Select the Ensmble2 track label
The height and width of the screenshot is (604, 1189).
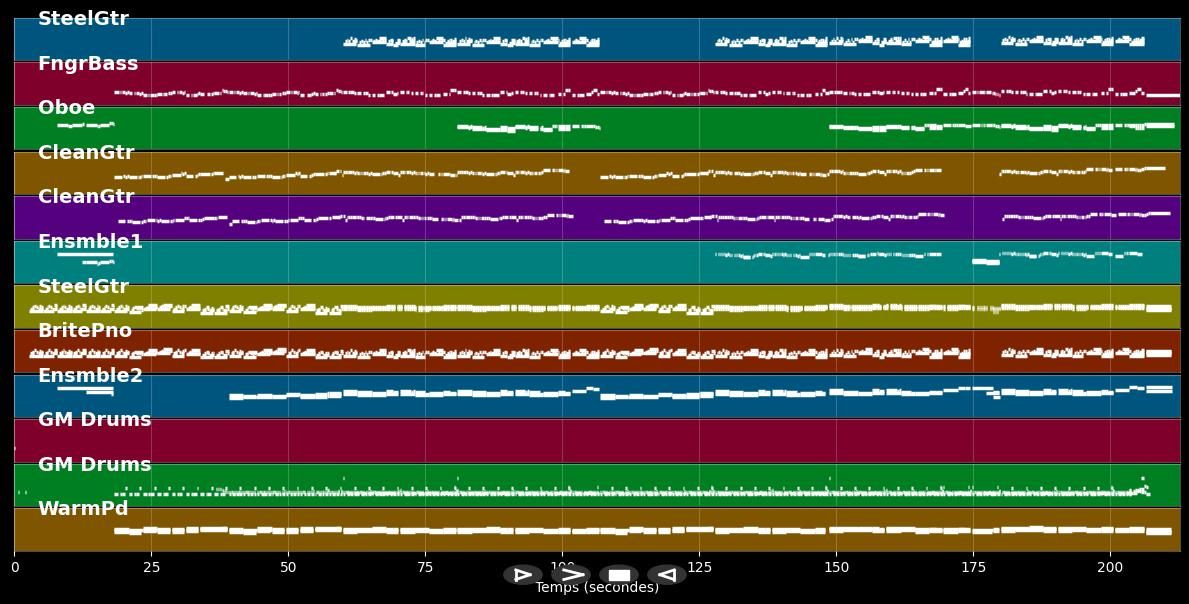coord(90,376)
